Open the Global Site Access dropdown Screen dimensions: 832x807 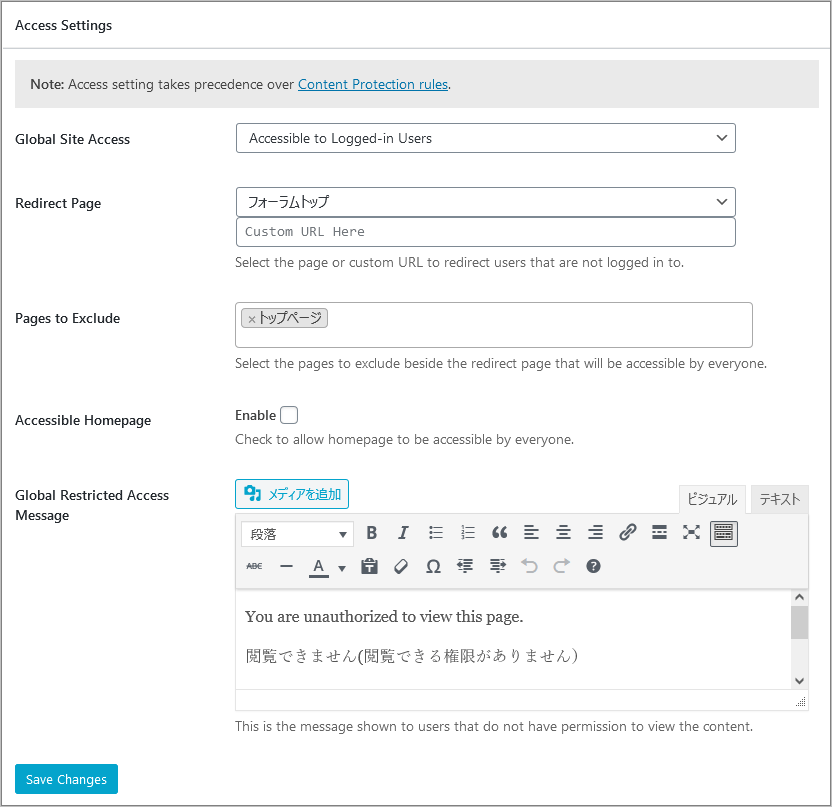486,138
